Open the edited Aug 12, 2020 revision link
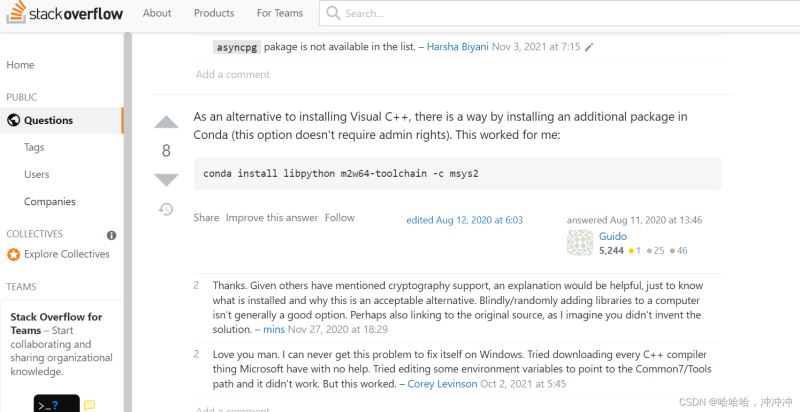800x412 pixels. click(464, 220)
